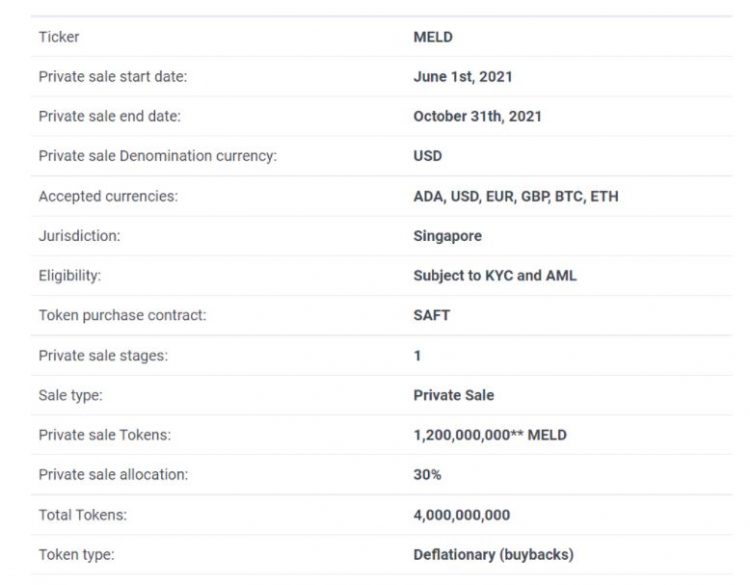Image resolution: width=750 pixels, height=585 pixels.
Task: Click the Deflationary (buybacks) token type
Action: tap(493, 554)
